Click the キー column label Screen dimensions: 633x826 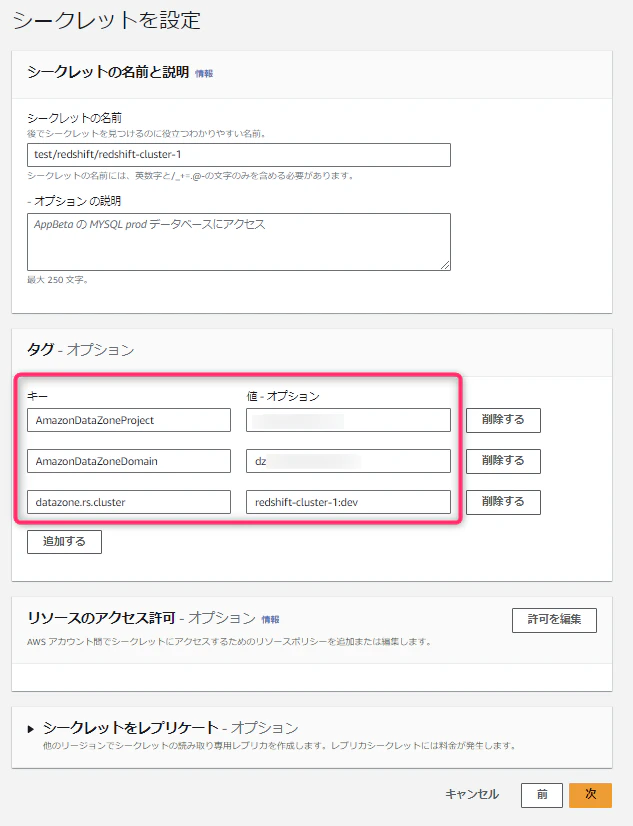tap(37, 396)
